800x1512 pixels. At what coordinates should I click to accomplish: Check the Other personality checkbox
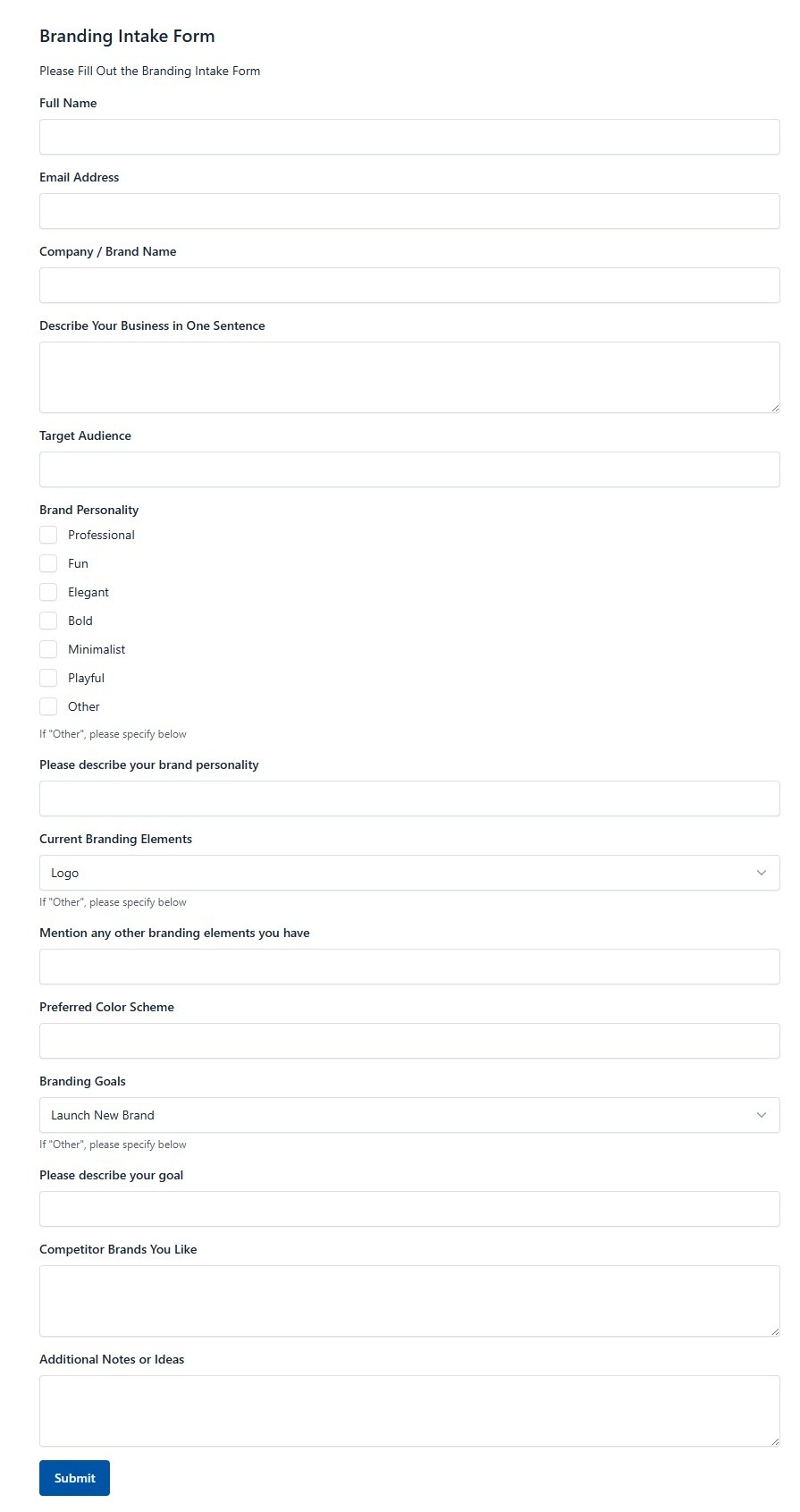(48, 706)
